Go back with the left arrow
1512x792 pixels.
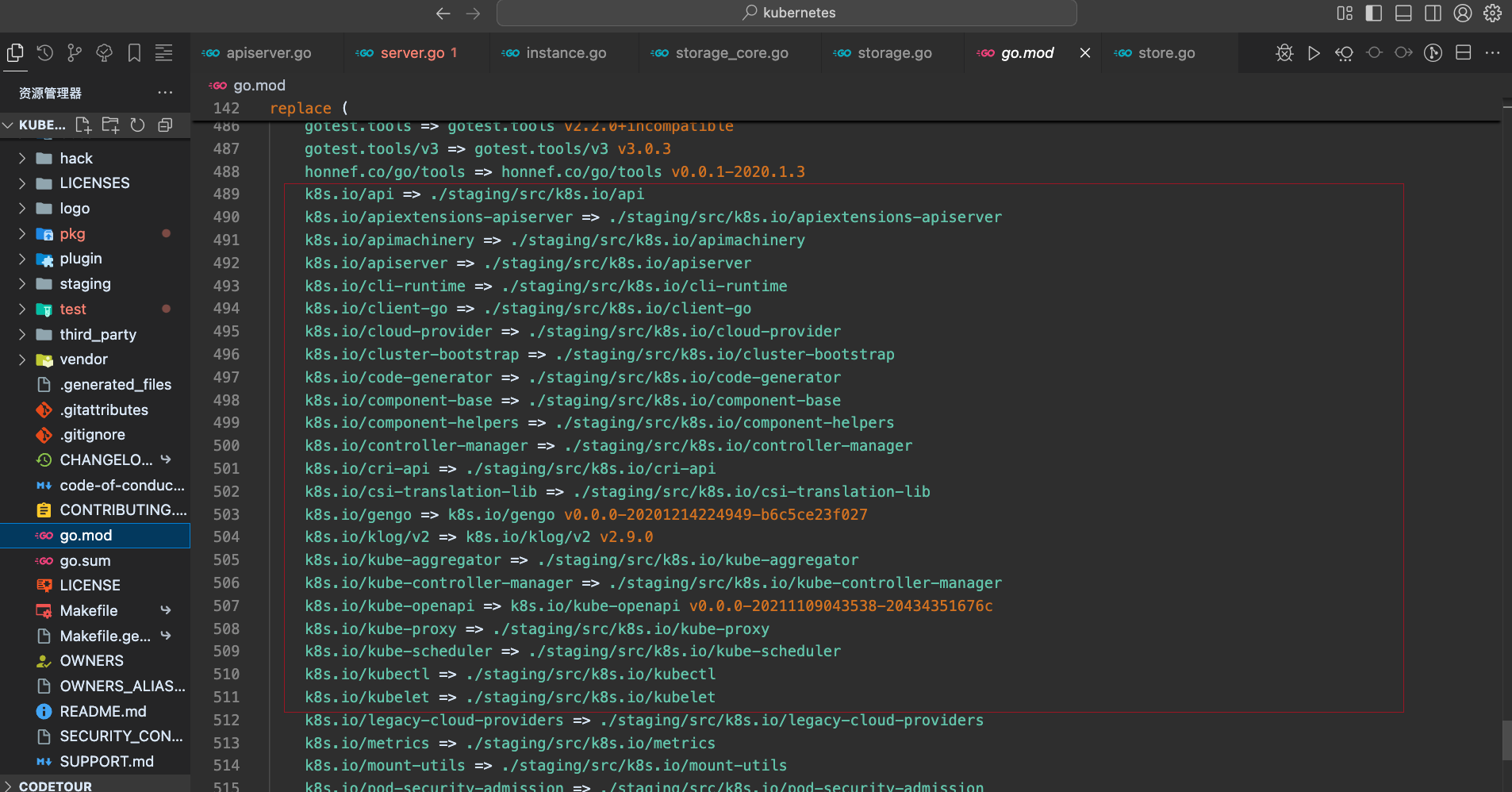click(x=443, y=13)
